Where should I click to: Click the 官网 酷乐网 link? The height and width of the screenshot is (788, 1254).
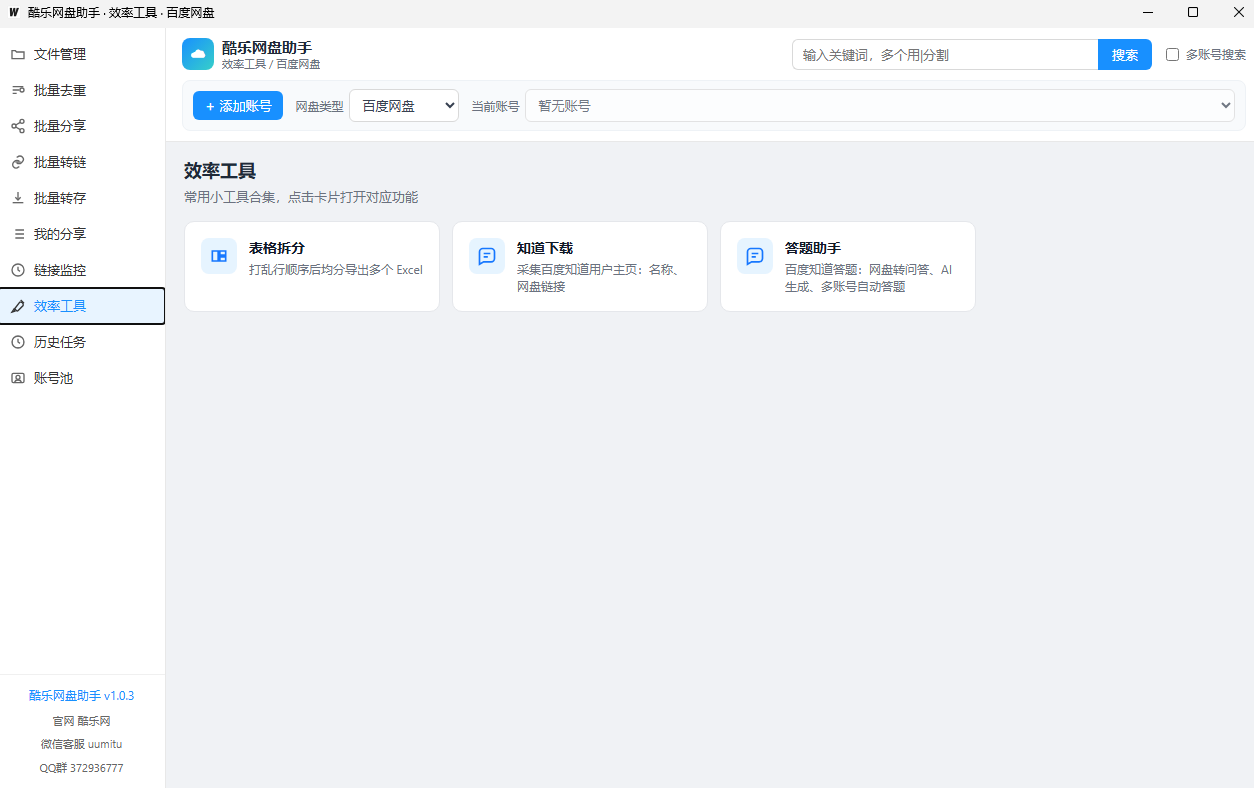pyautogui.click(x=82, y=721)
